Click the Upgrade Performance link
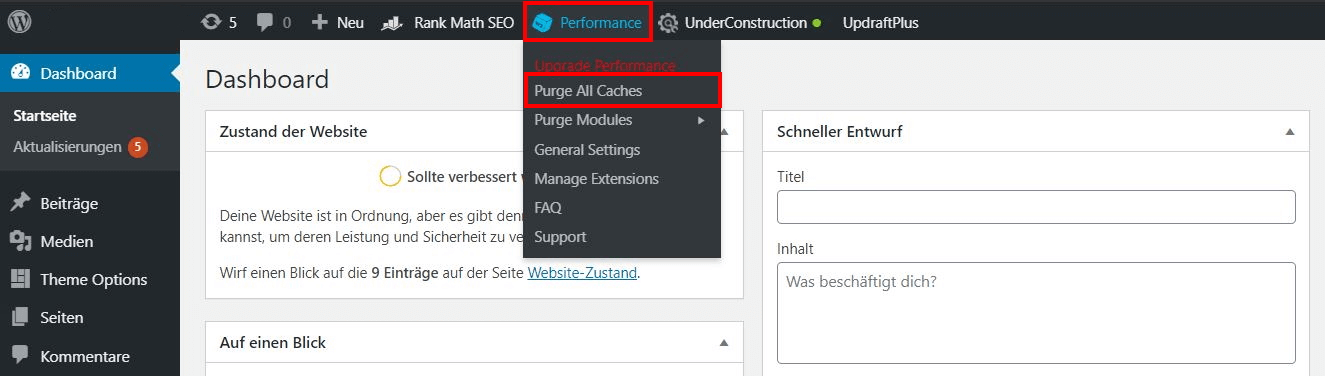 [605, 65]
